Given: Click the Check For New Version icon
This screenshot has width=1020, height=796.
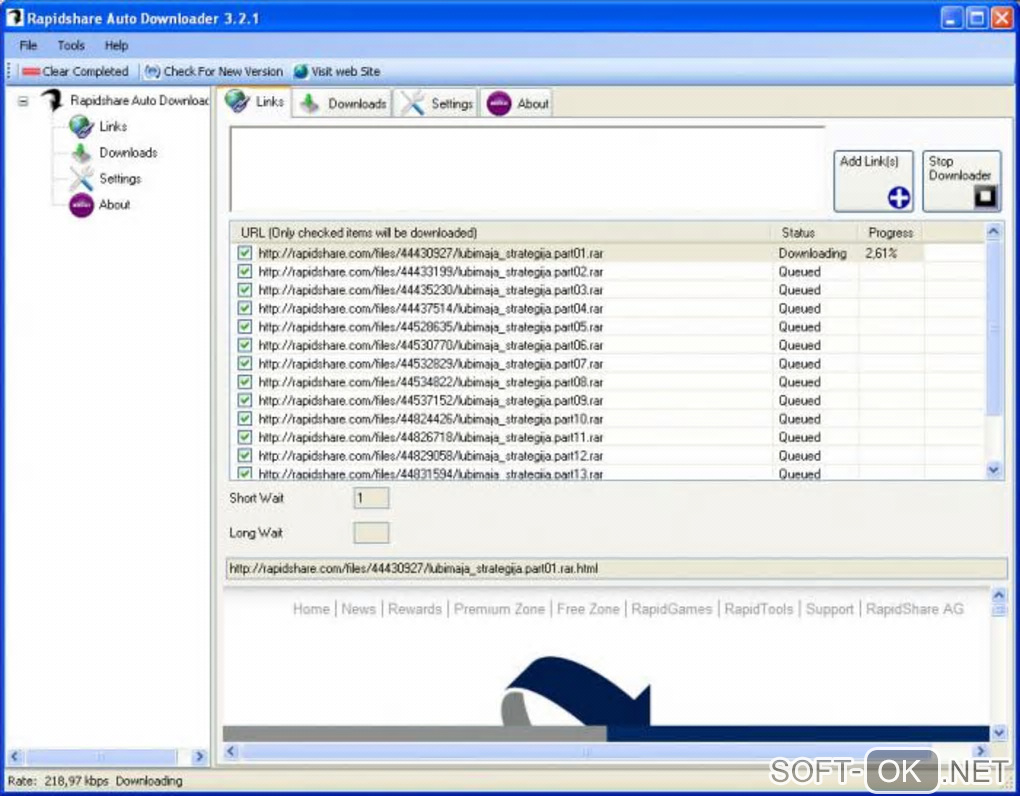Looking at the screenshot, I should 152,72.
